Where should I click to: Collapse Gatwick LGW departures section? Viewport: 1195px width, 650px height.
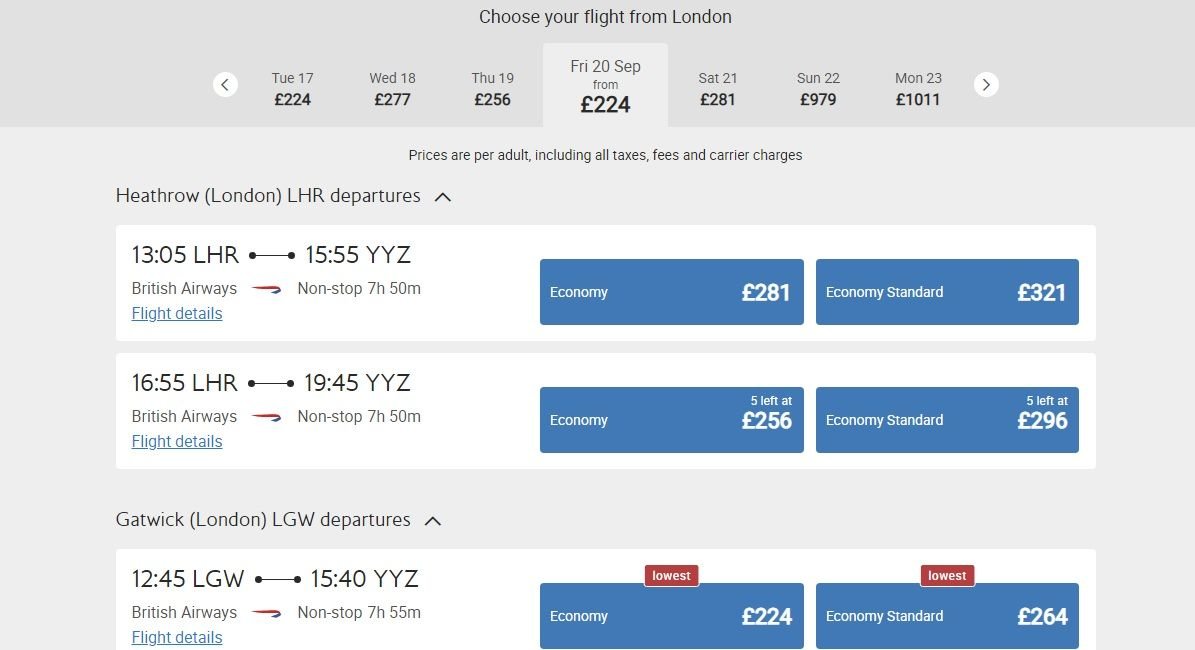tap(433, 521)
